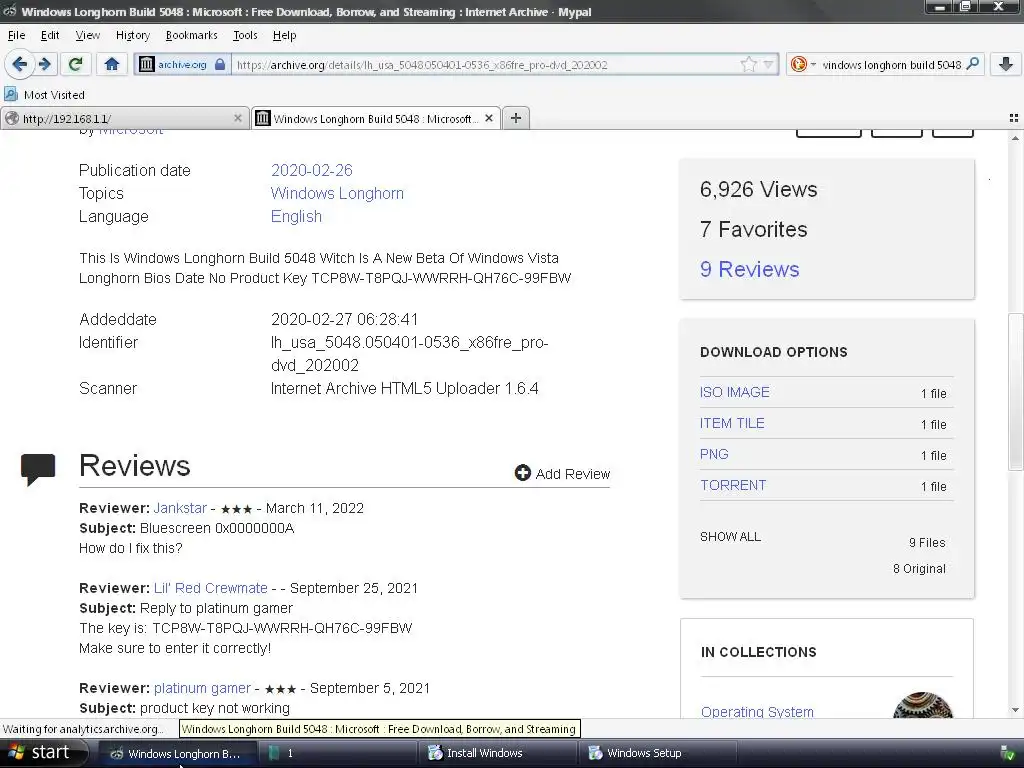Switch to Install Windows taskbar button

point(498,753)
